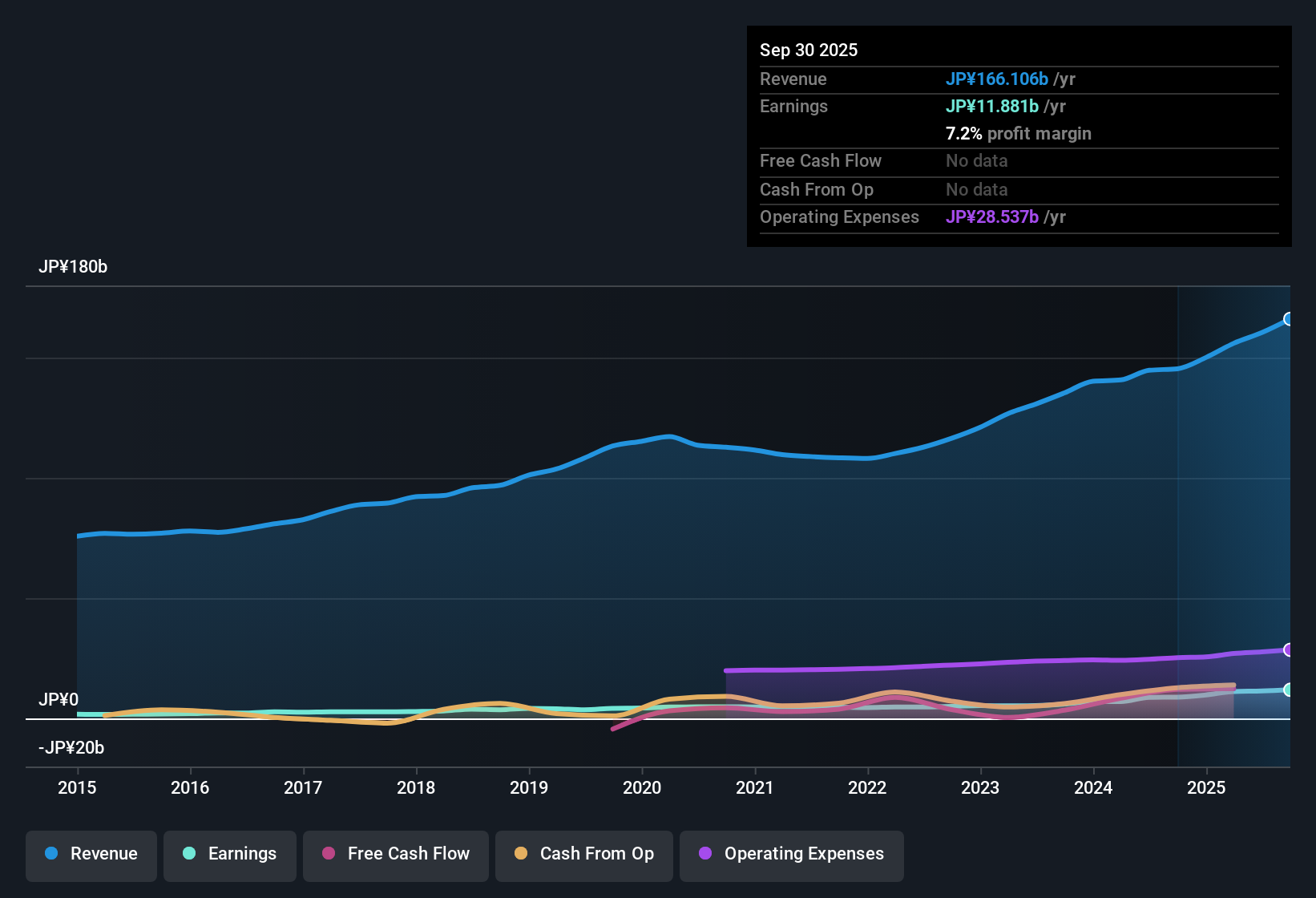Screen dimensions: 1316x898
Task: Select the Operating Expenses endpoint circle marker
Action: [x=1289, y=648]
